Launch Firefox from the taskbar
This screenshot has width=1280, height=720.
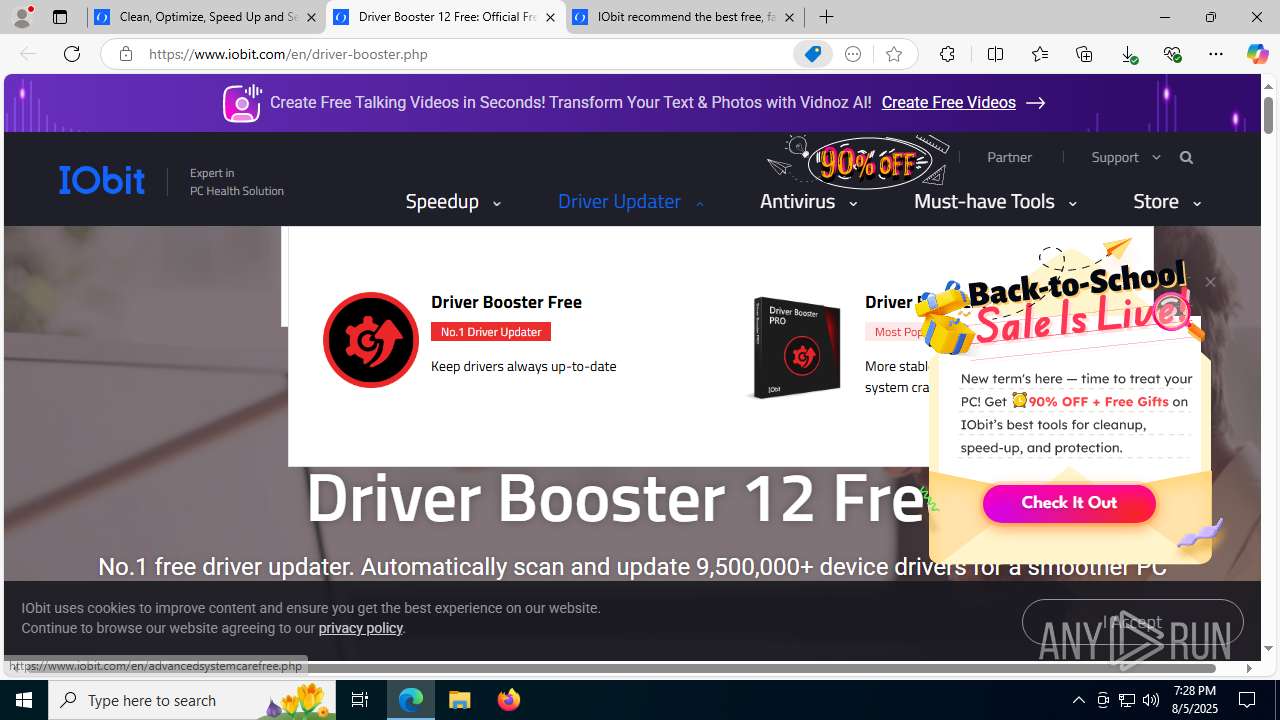tap(509, 700)
